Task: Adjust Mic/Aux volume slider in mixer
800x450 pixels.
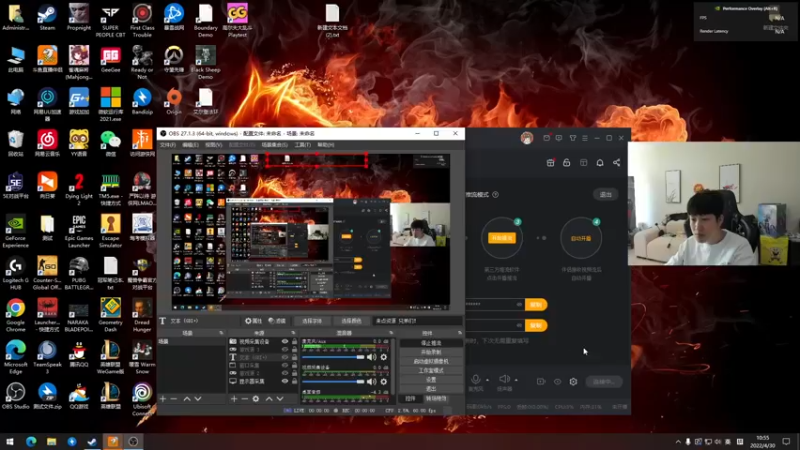Action: tap(333, 357)
